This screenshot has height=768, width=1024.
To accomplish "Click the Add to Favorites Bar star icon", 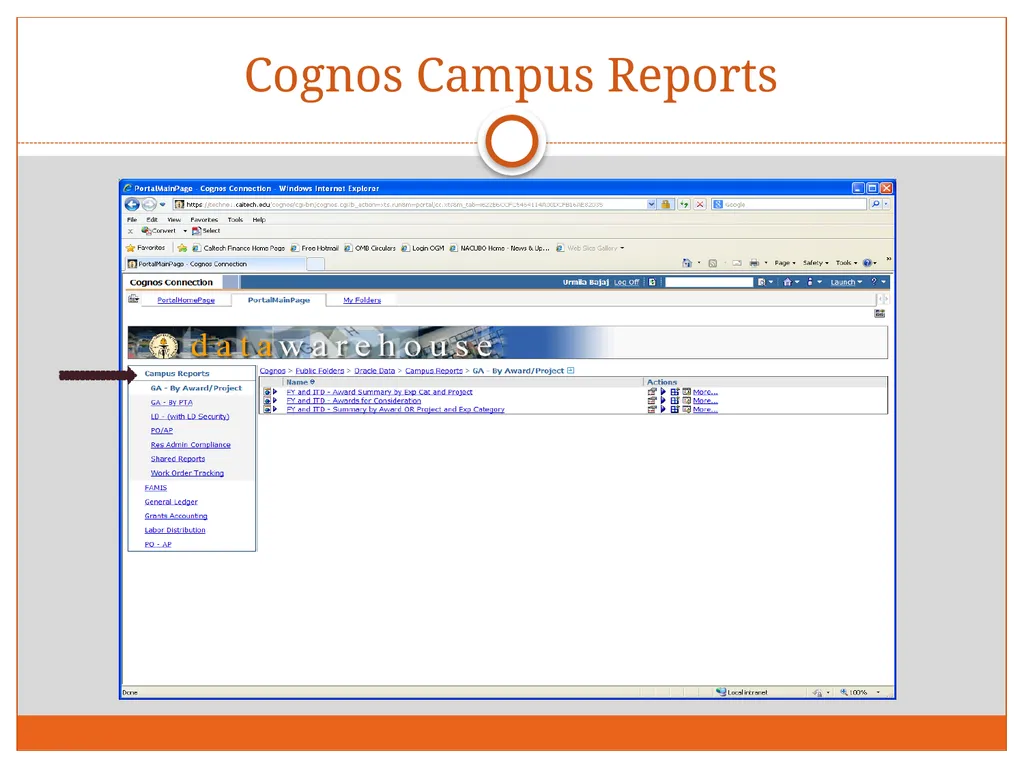I will tap(182, 248).
